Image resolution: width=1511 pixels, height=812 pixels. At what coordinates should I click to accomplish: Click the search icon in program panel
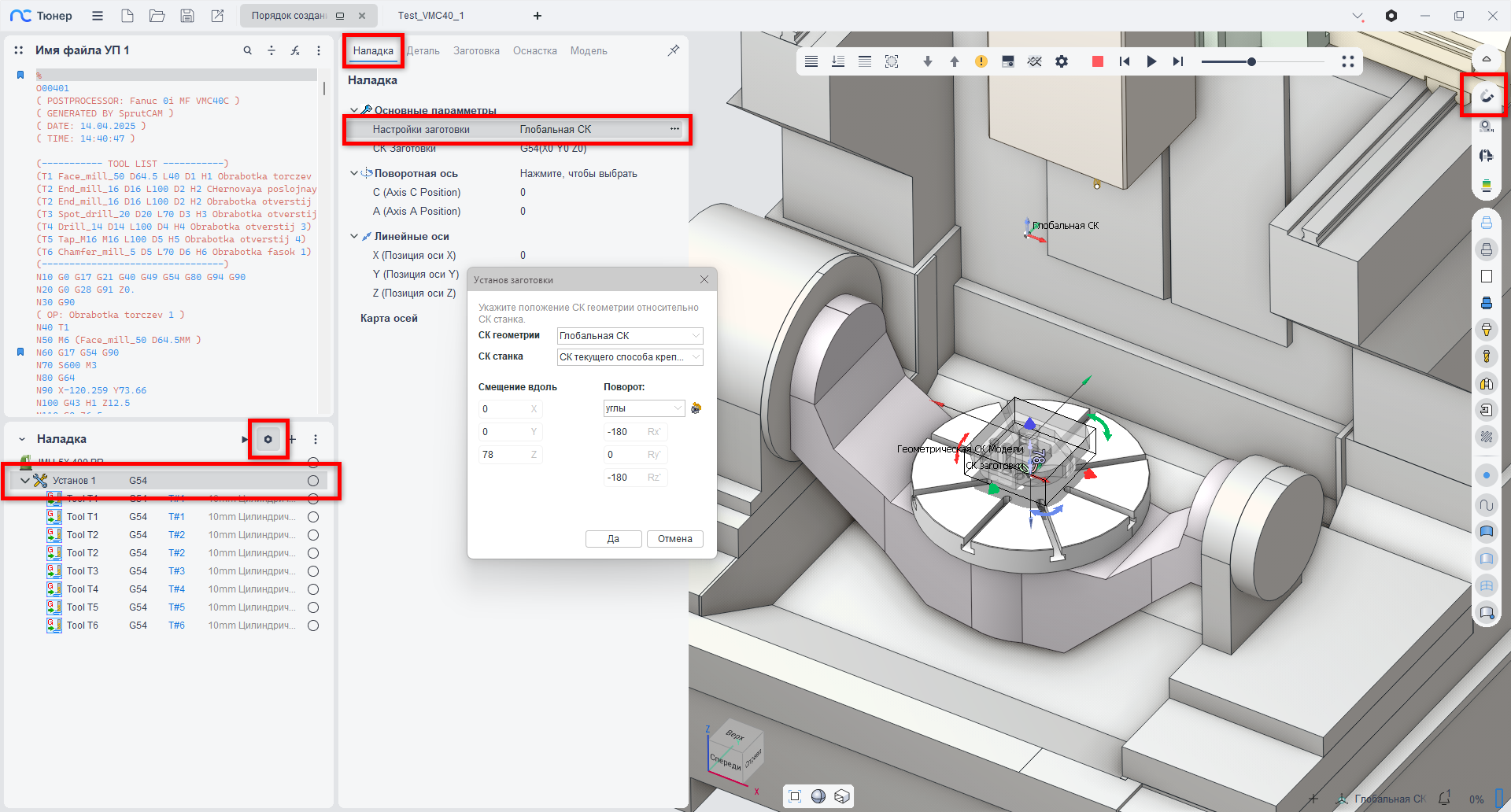pyautogui.click(x=248, y=50)
